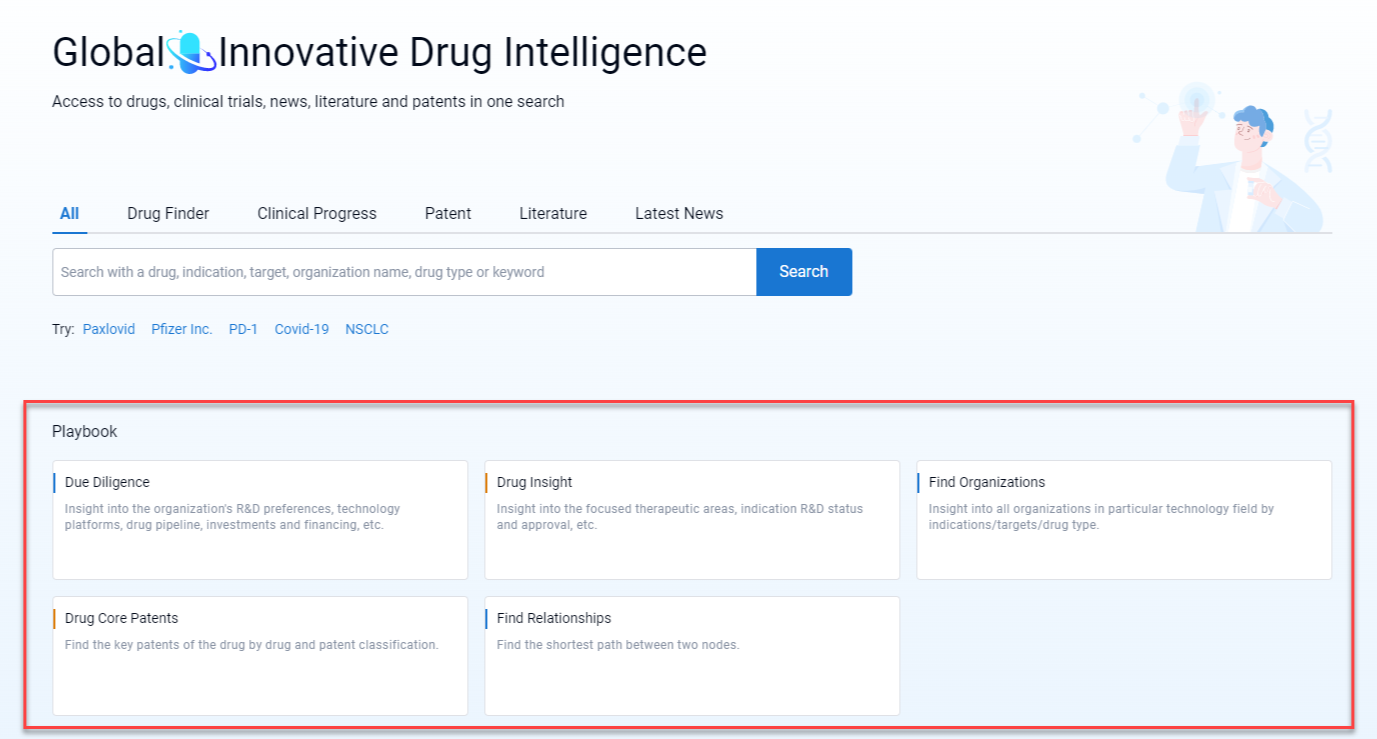The height and width of the screenshot is (739, 1377).
Task: Click the blue Search button
Action: click(804, 272)
